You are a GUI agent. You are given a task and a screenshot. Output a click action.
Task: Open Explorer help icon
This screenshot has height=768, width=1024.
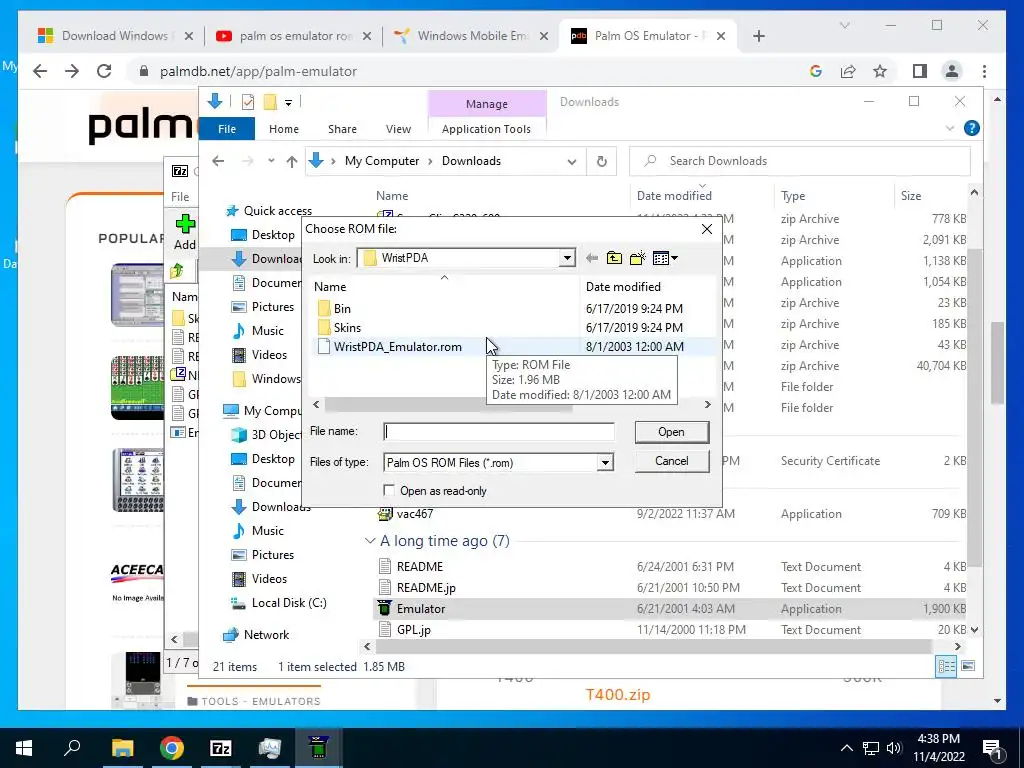click(x=971, y=129)
